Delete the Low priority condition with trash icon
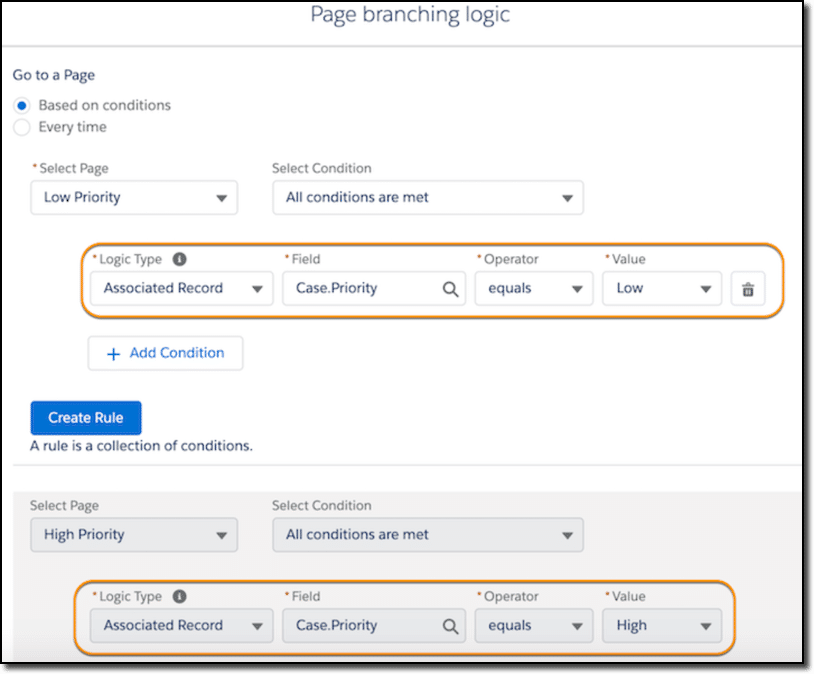This screenshot has width=814, height=674. click(x=748, y=289)
